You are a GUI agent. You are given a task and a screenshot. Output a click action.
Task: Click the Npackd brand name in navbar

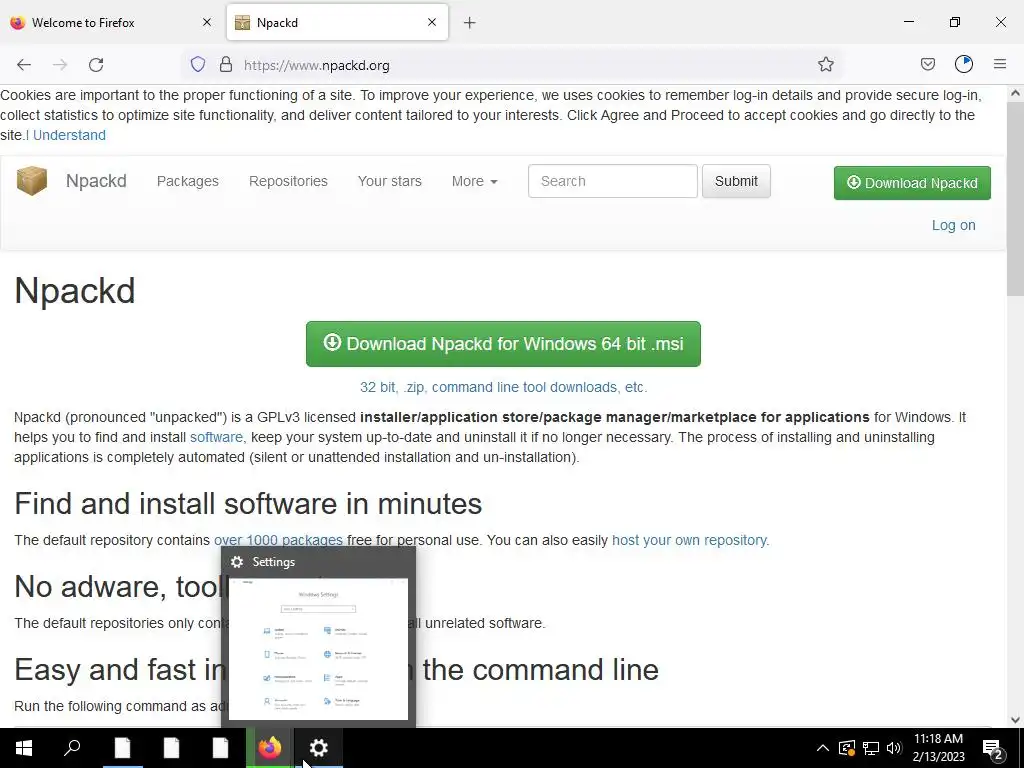pos(96,181)
